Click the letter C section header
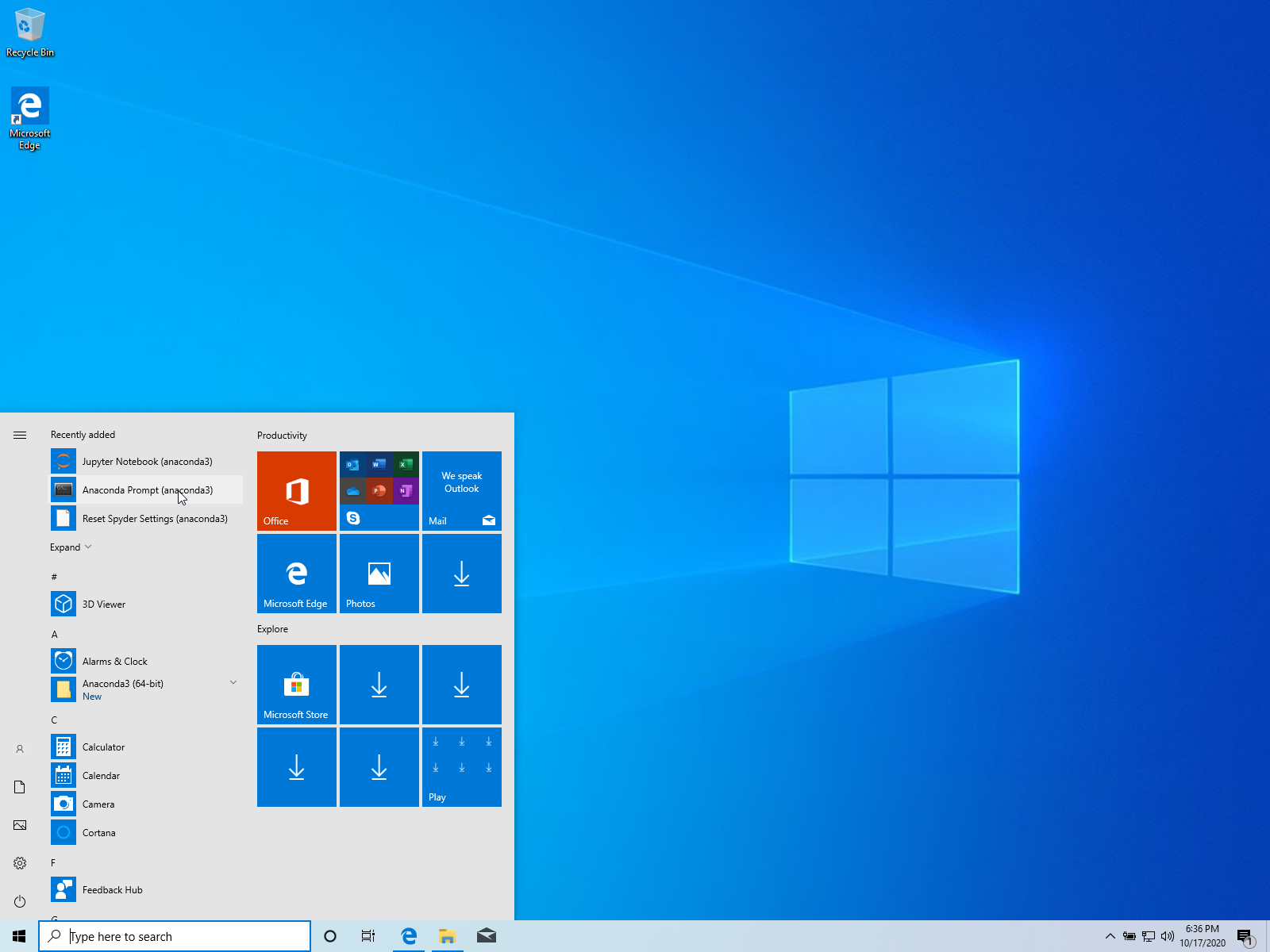Viewport: 1270px width, 952px height. [54, 720]
